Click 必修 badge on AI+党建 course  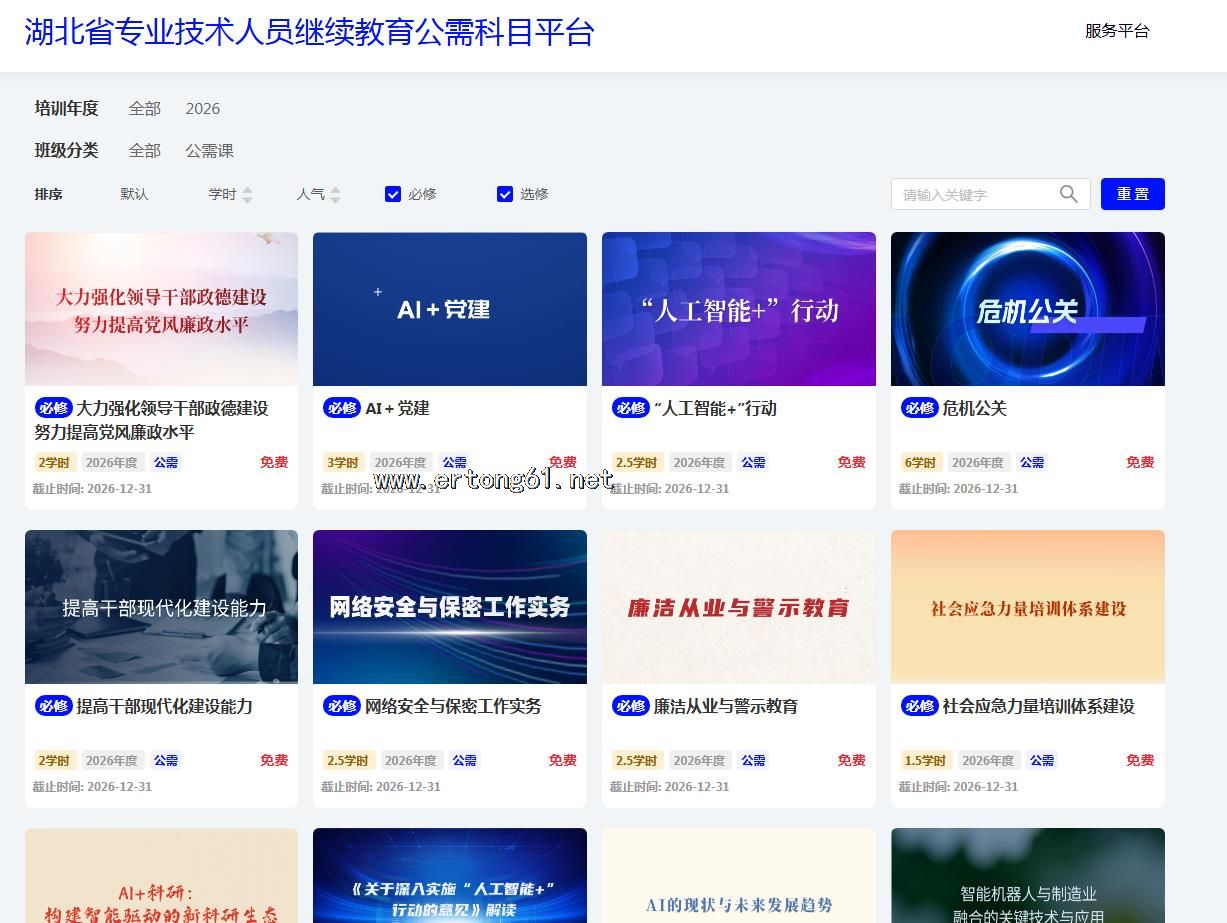pos(342,408)
